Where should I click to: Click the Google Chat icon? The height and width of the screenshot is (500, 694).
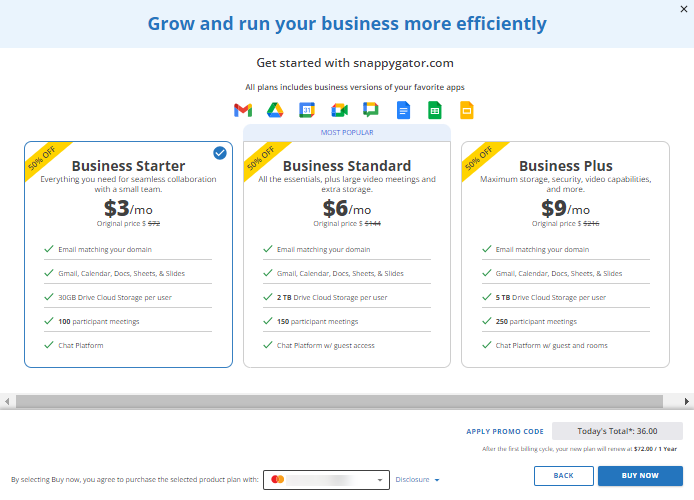click(371, 110)
